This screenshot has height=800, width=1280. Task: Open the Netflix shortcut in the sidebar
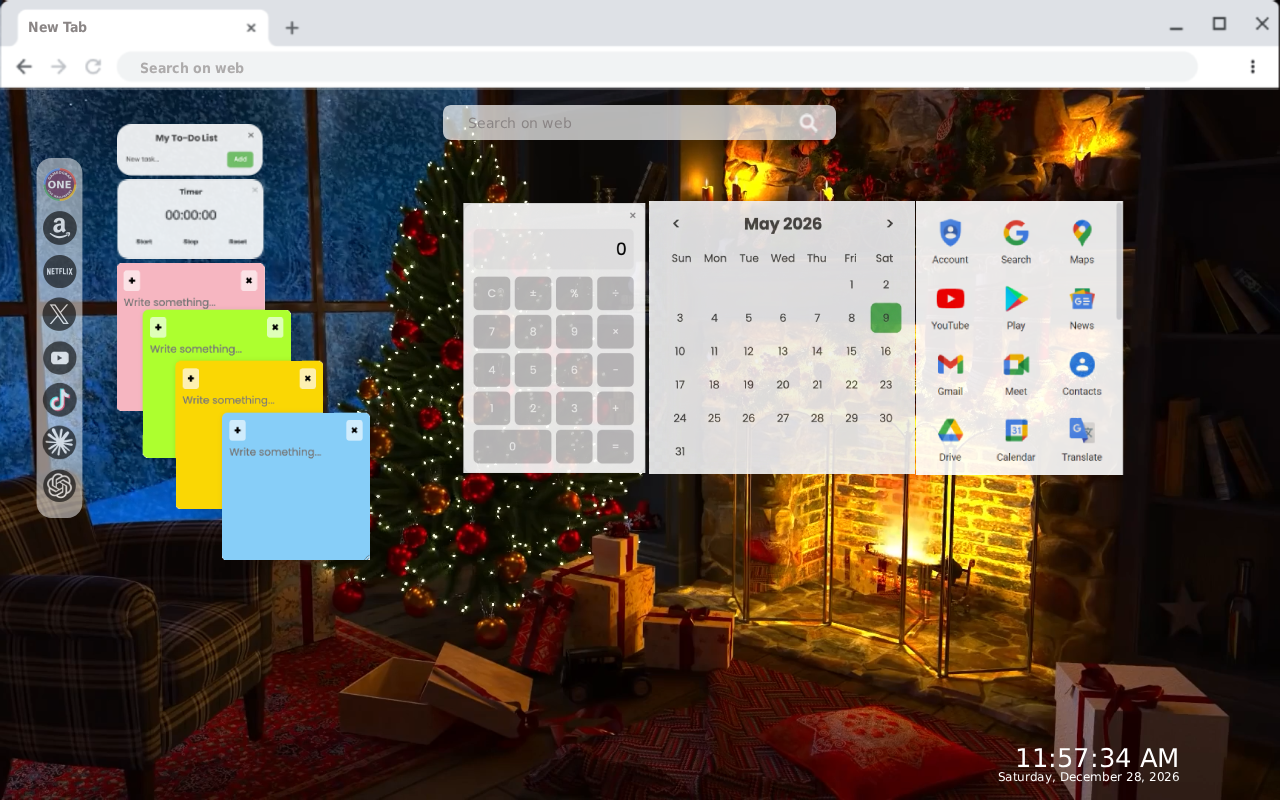tap(60, 271)
